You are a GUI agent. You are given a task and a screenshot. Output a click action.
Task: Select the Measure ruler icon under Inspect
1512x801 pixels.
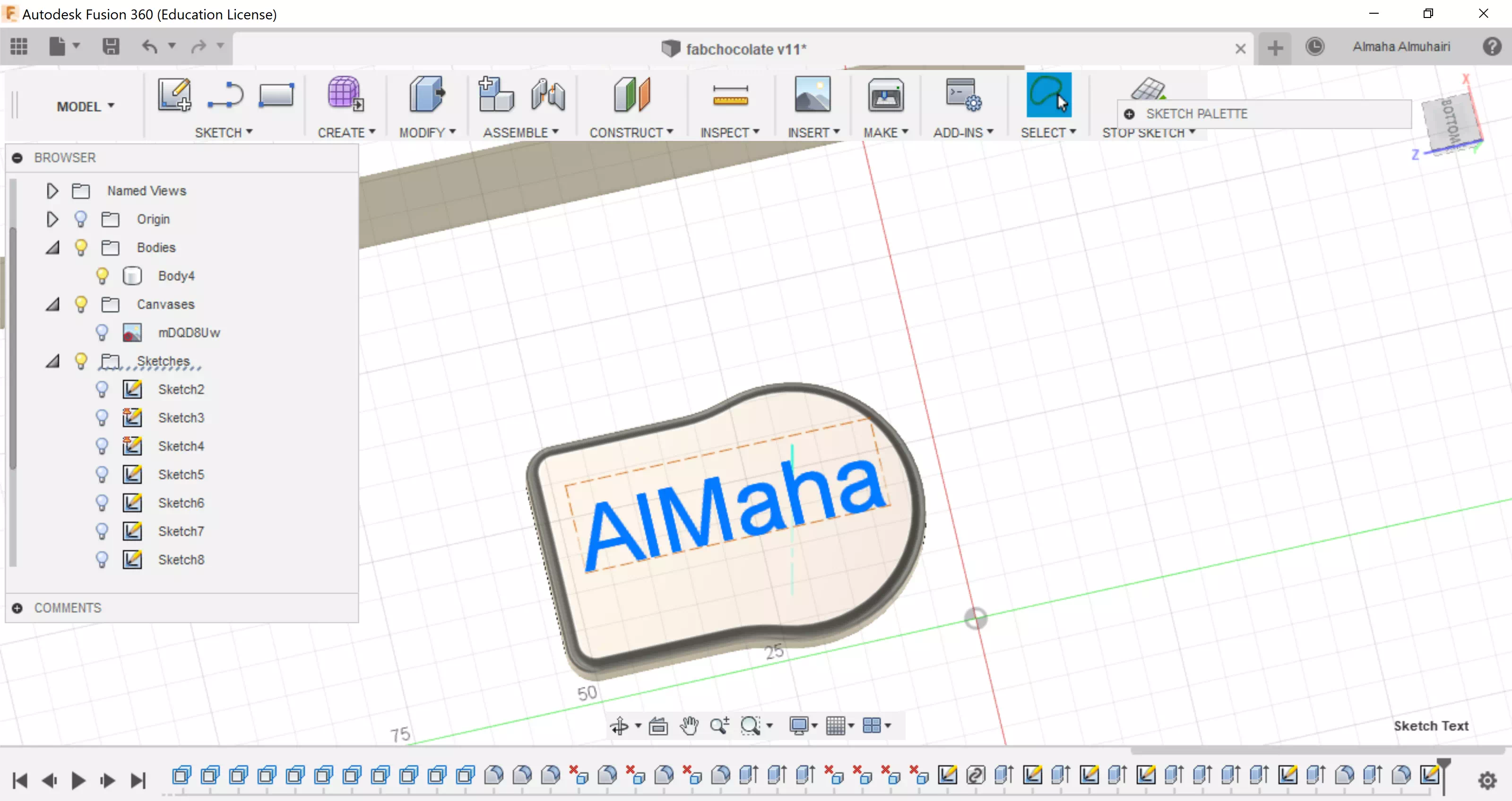[x=730, y=95]
